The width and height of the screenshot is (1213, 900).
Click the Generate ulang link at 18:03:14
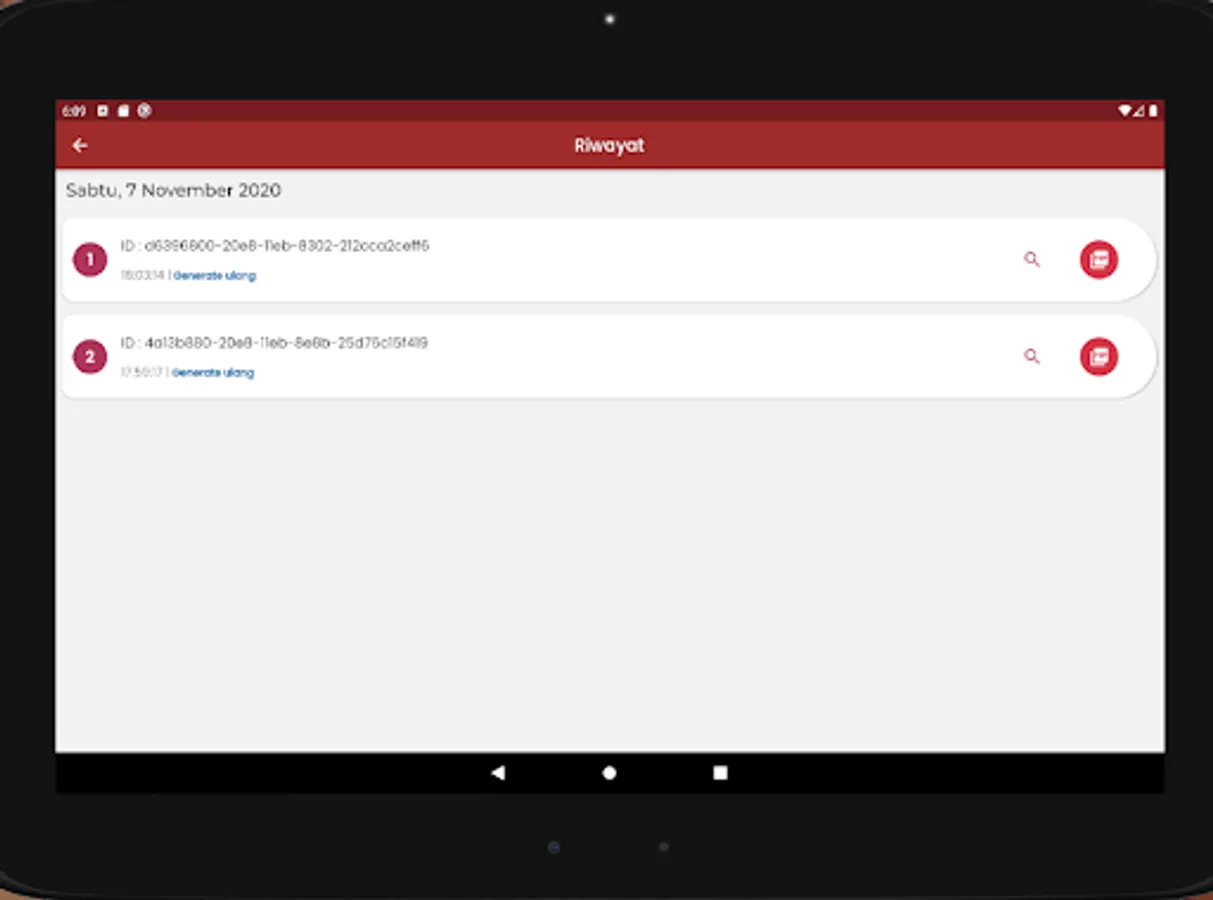[x=215, y=276]
